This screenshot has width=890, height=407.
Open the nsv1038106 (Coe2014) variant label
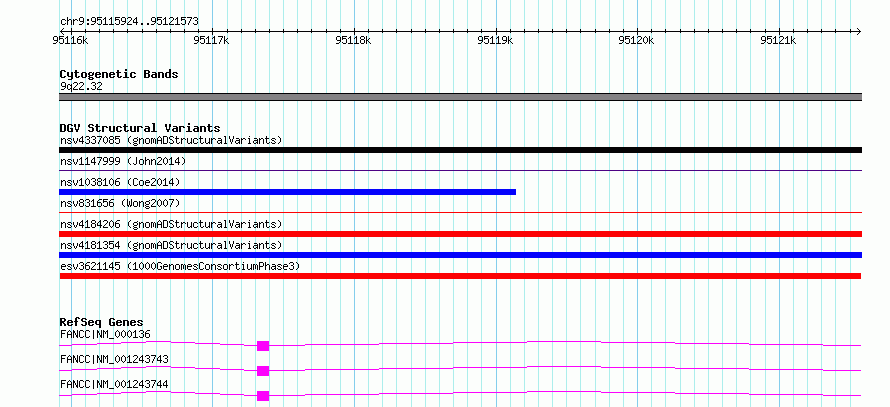pyautogui.click(x=120, y=182)
